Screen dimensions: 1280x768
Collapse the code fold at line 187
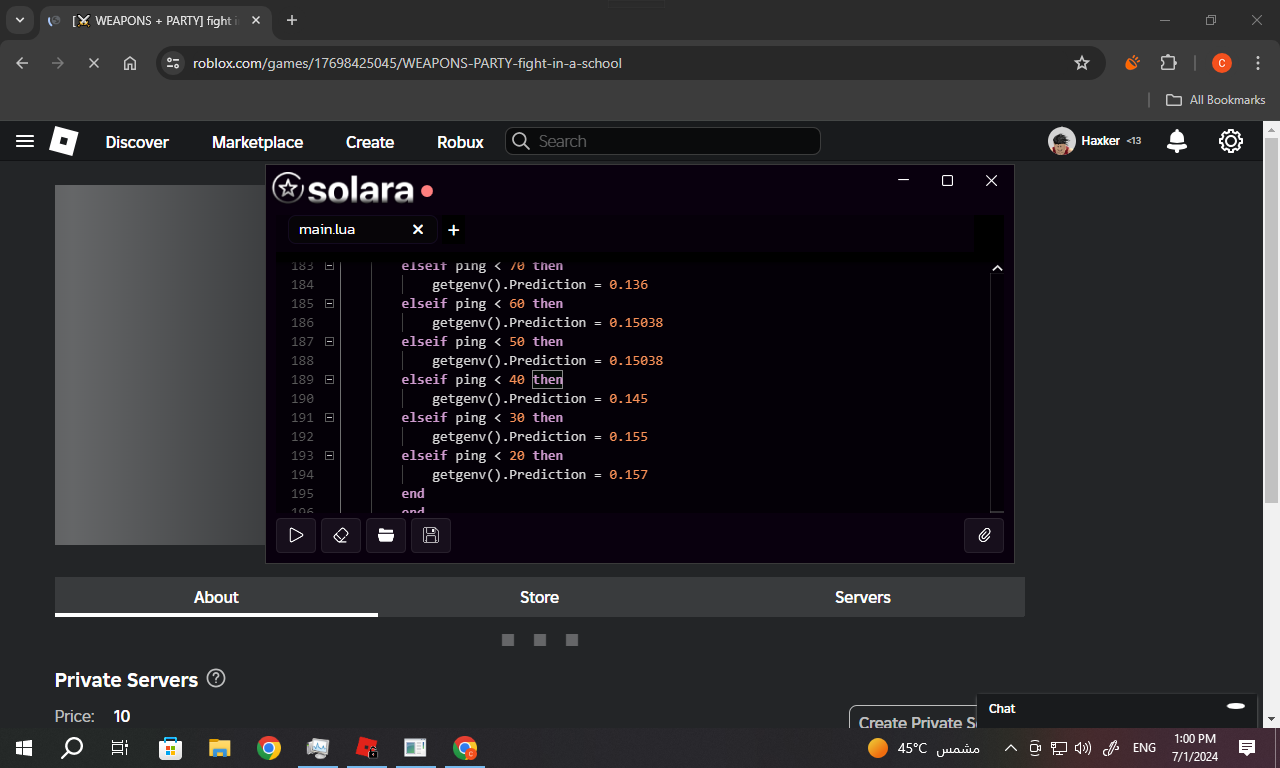(329, 342)
